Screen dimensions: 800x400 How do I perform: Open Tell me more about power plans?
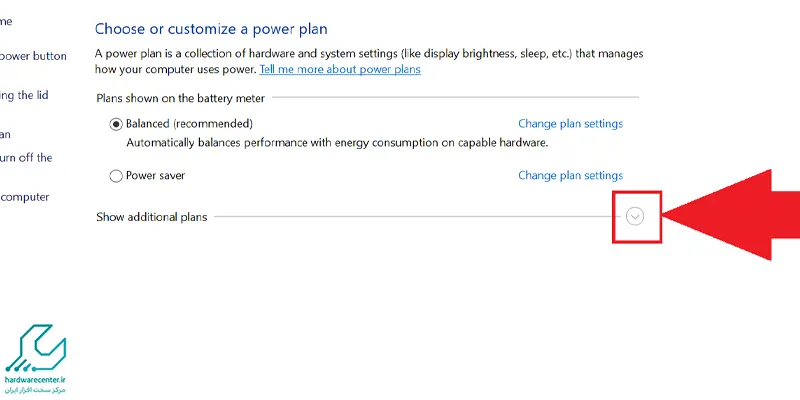(x=340, y=70)
